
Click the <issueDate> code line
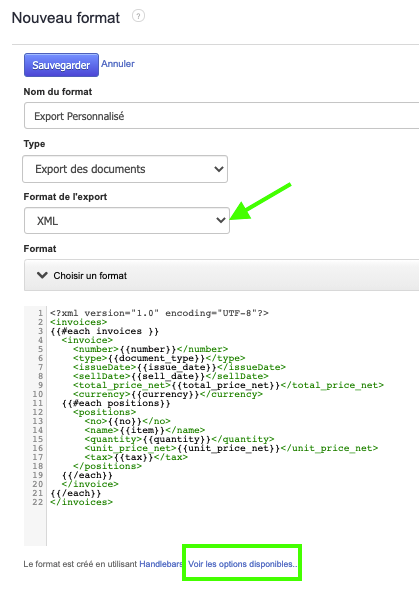point(179,367)
